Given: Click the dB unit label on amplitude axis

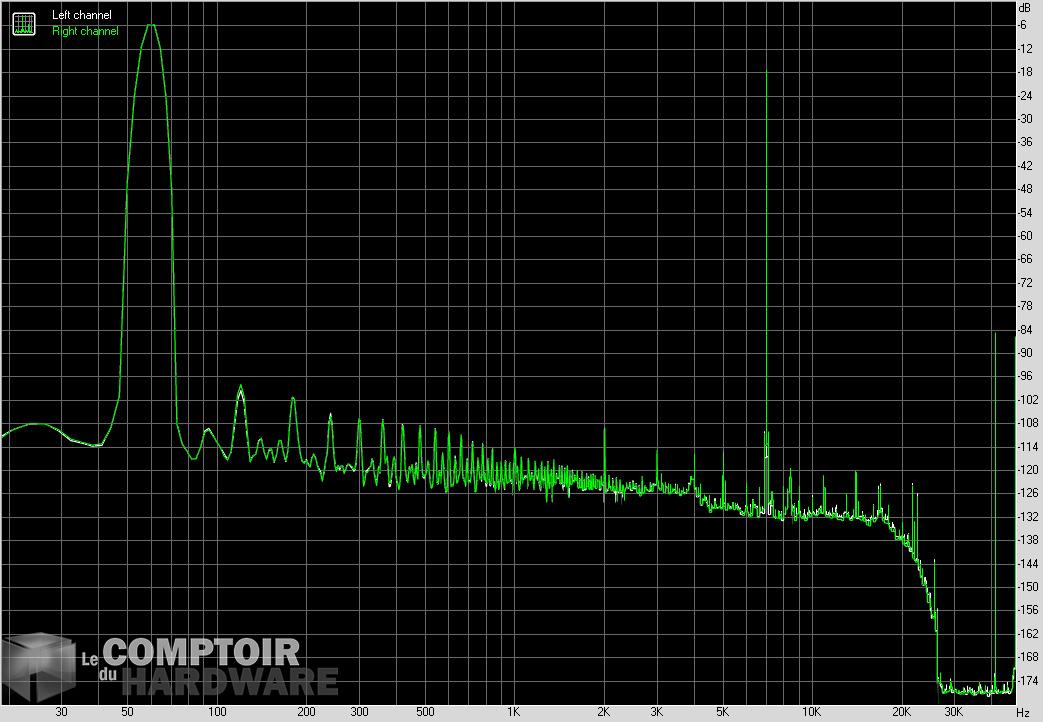Looking at the screenshot, I should click(1022, 7).
